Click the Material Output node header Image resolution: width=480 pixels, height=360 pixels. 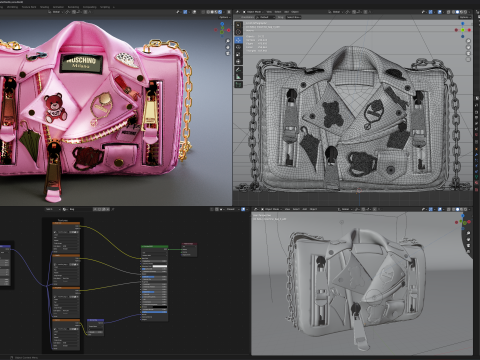pyautogui.click(x=189, y=244)
